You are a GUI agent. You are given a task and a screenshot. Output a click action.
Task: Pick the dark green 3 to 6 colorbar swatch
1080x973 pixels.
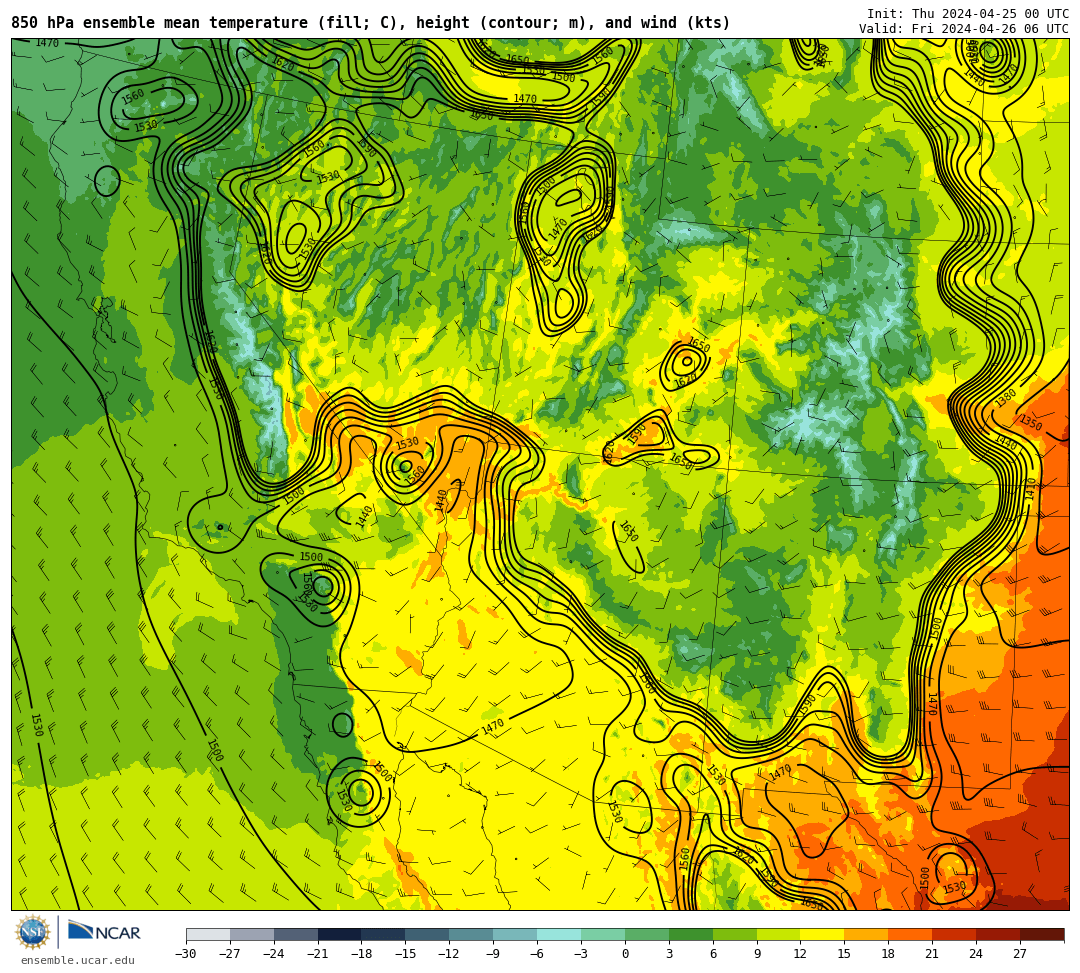(x=691, y=934)
